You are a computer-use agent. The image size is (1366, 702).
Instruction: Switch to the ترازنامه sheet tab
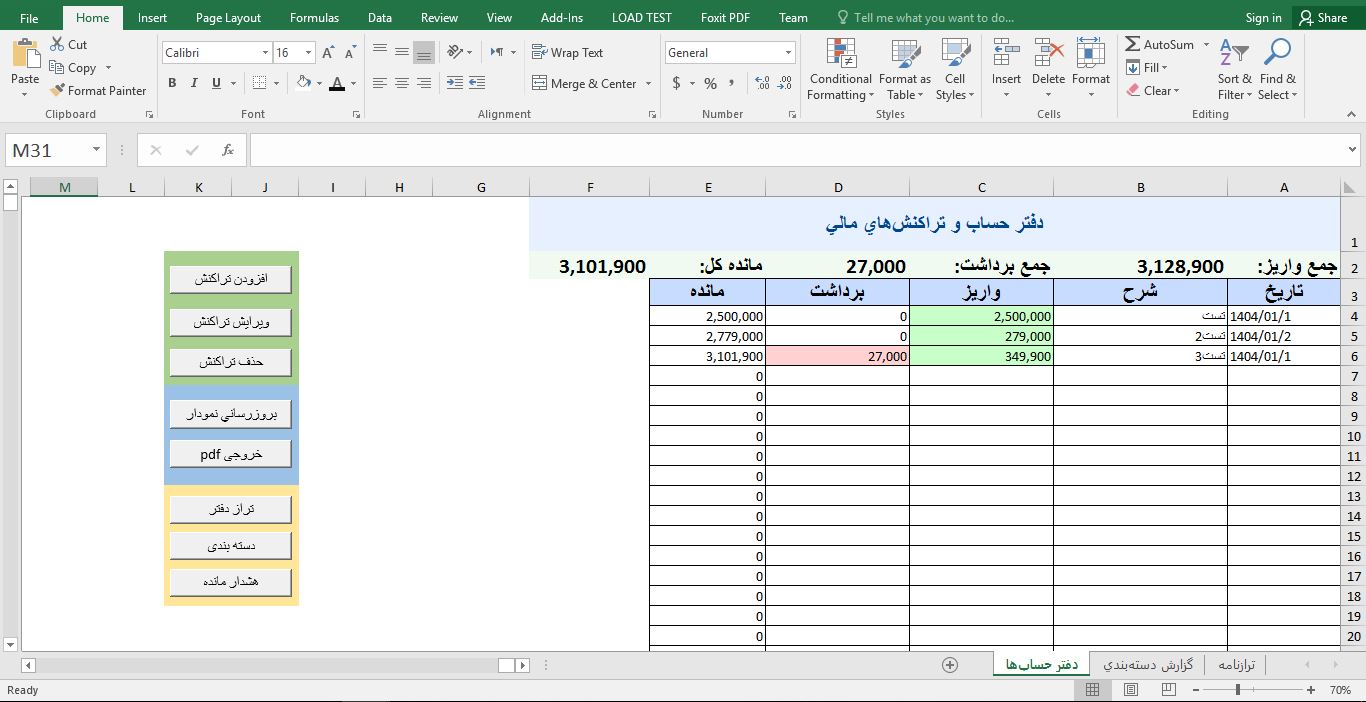tap(1235, 665)
